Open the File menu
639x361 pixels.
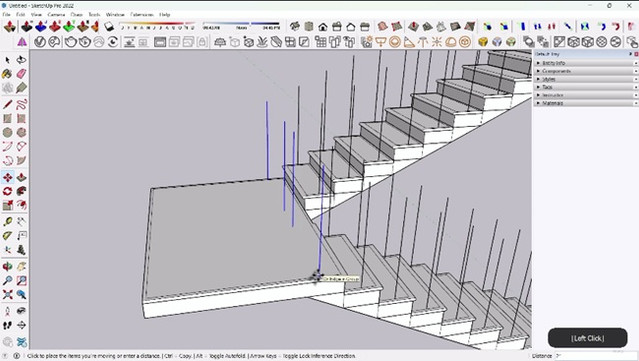[7, 14]
